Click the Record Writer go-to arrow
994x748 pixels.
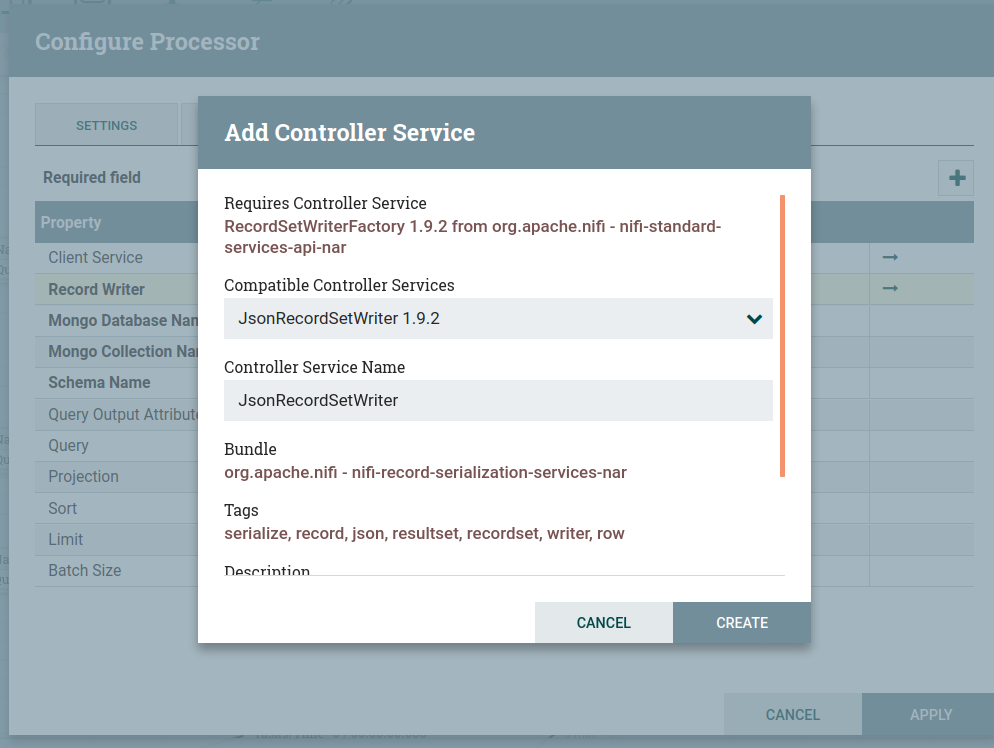[890, 289]
